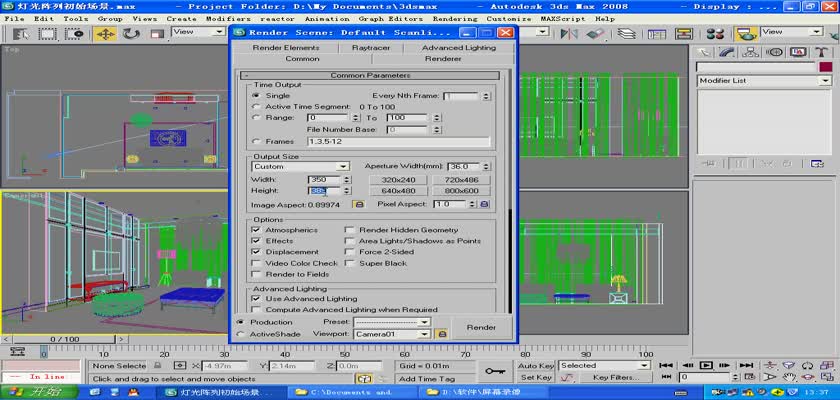Toggle Maximize Viewport icon

(x=827, y=377)
